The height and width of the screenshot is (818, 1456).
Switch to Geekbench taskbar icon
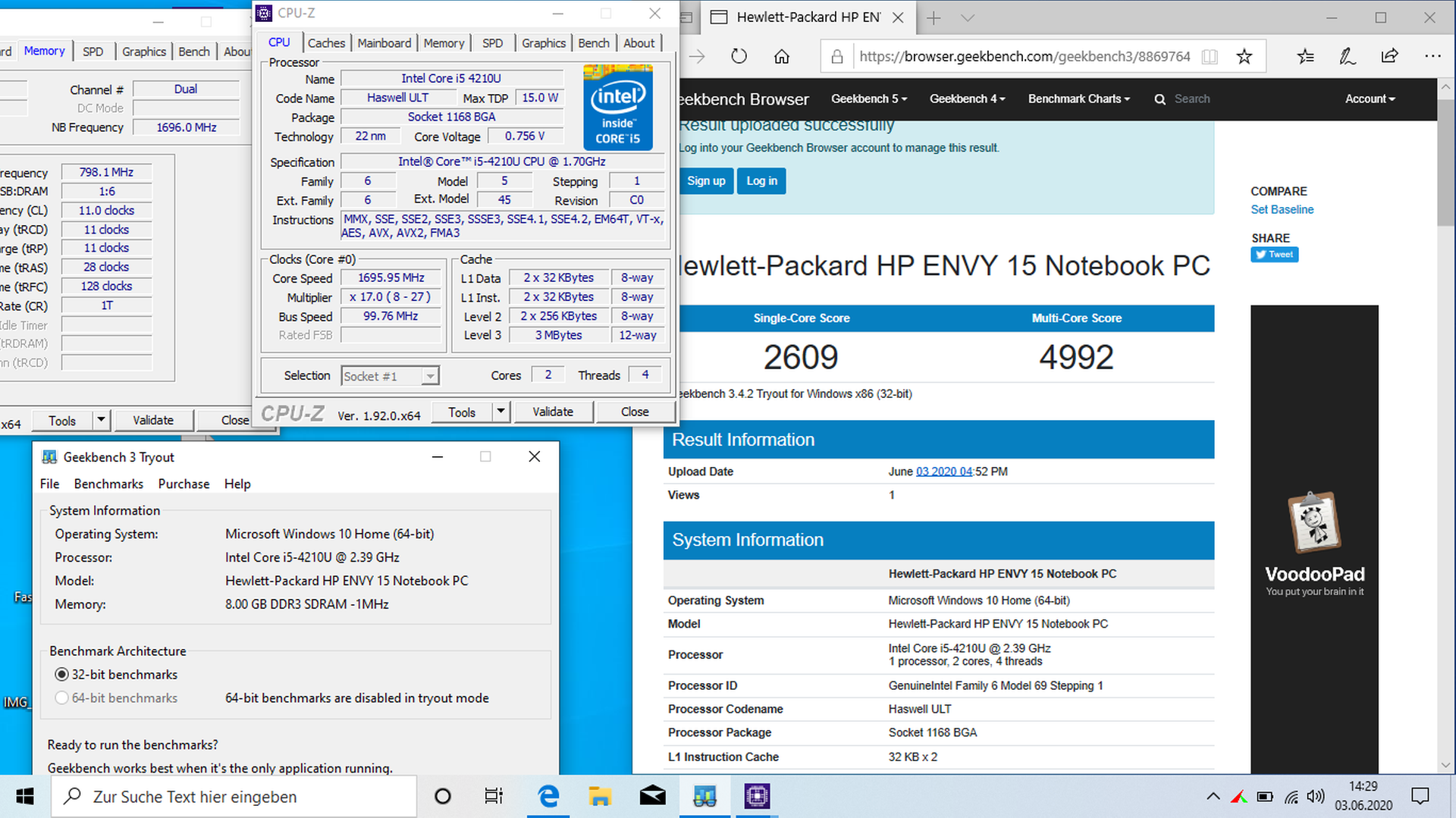point(704,796)
